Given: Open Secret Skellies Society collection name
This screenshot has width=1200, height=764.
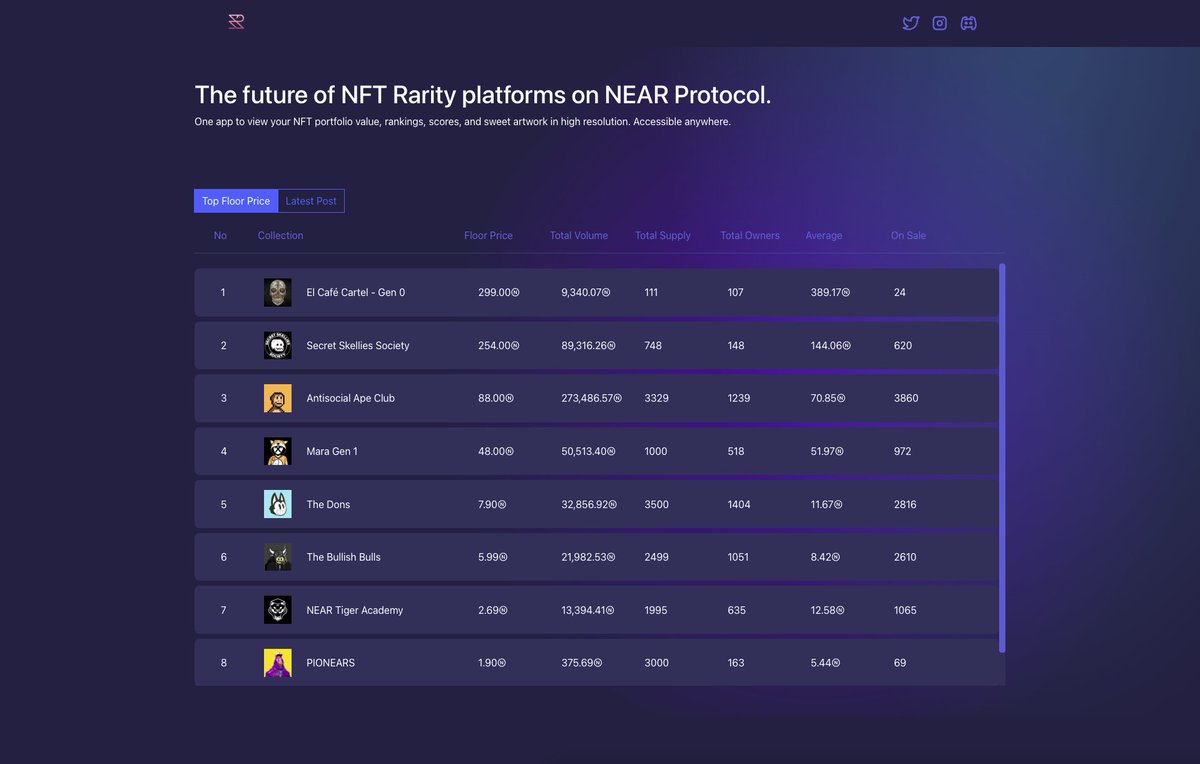Looking at the screenshot, I should (358, 345).
